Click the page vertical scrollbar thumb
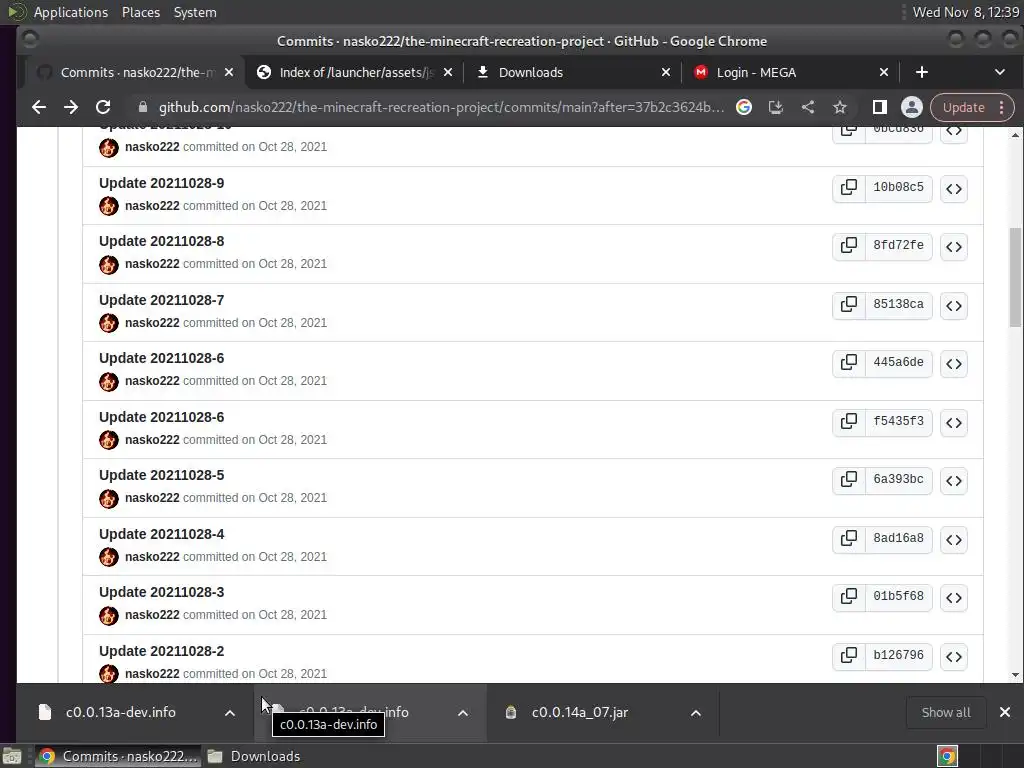The width and height of the screenshot is (1024, 768). (1015, 277)
